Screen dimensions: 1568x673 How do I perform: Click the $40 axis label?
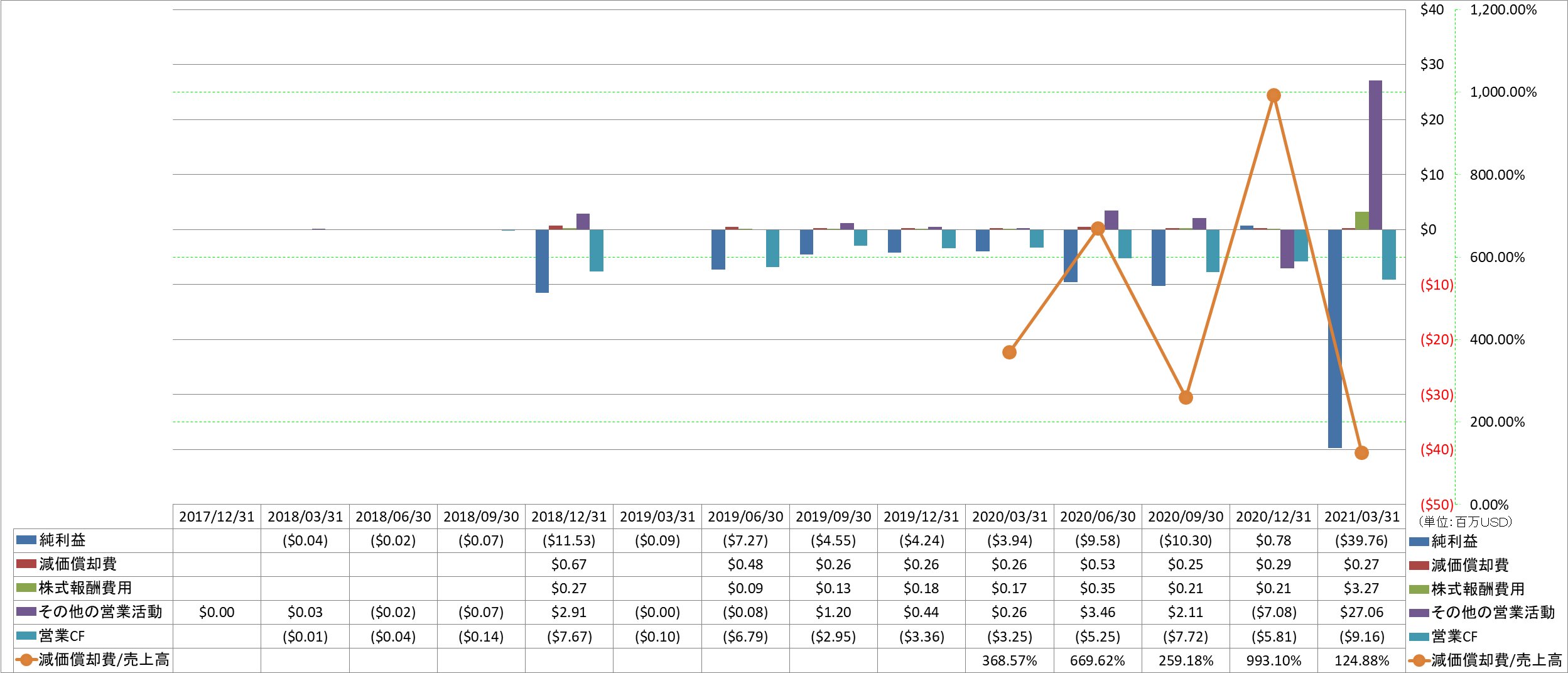pos(1432,9)
